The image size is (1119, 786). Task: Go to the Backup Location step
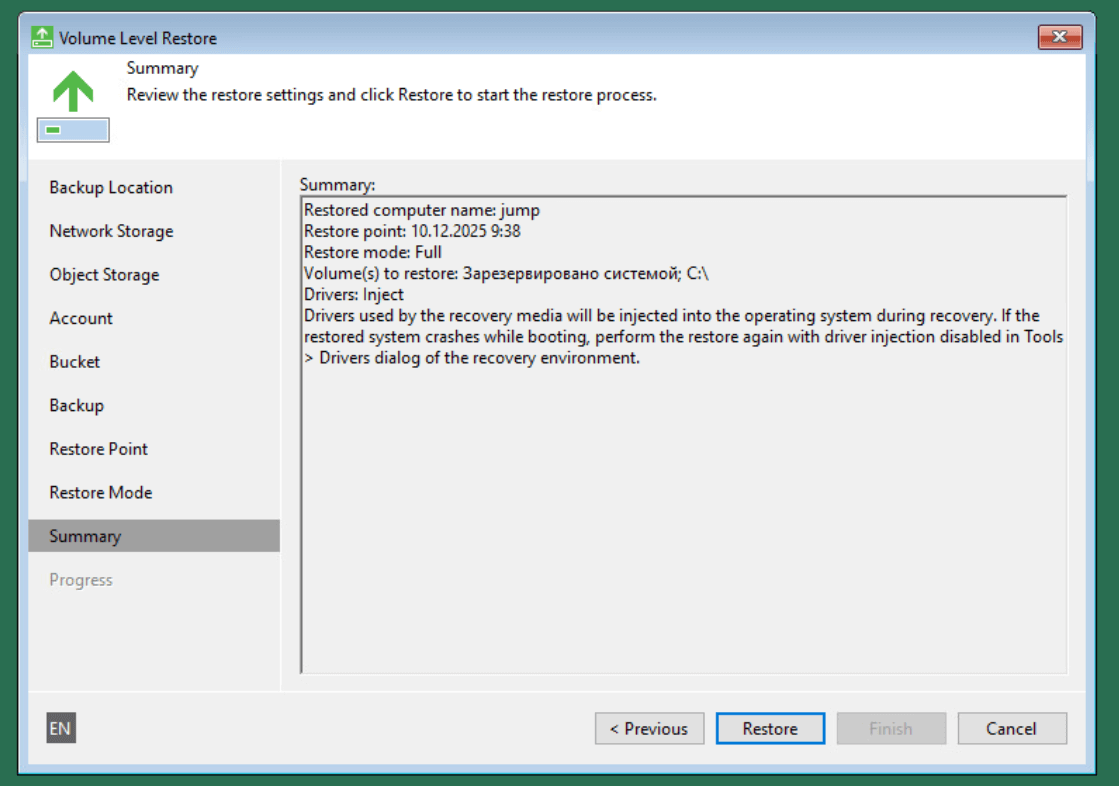tap(111, 188)
